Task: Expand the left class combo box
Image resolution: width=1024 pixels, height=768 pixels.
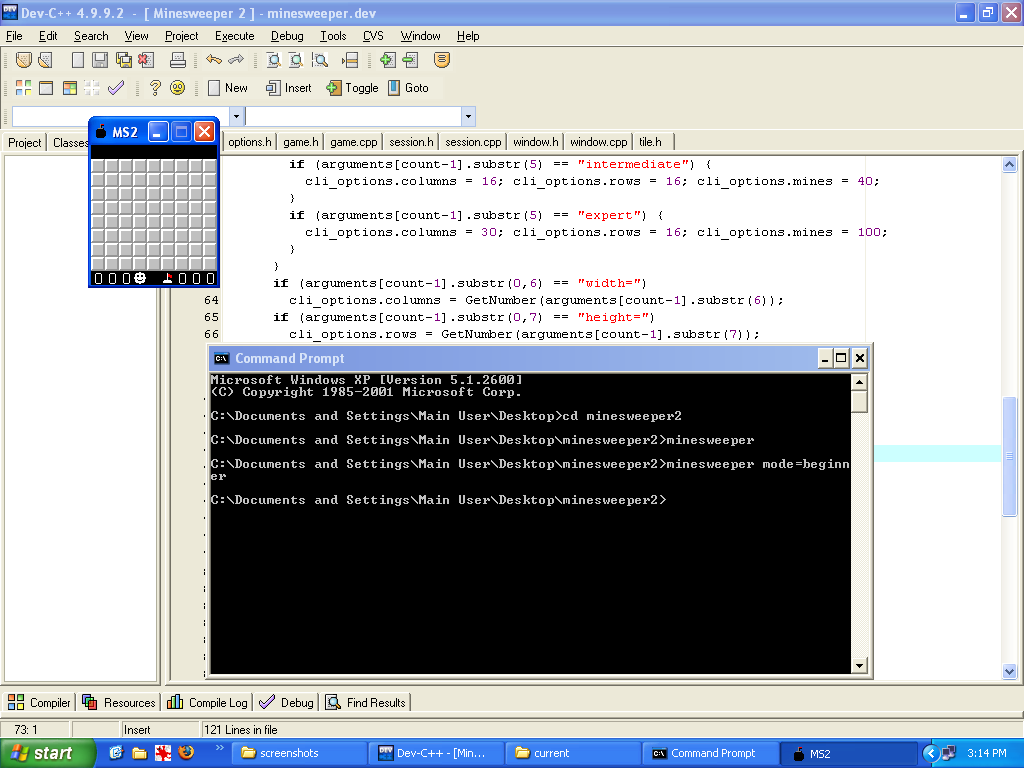Action: [x=235, y=116]
